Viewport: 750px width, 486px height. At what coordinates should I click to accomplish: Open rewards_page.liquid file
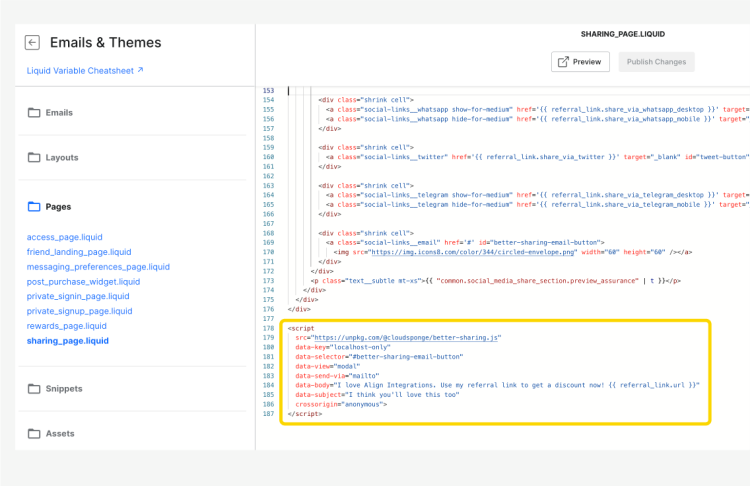[x=66, y=326]
